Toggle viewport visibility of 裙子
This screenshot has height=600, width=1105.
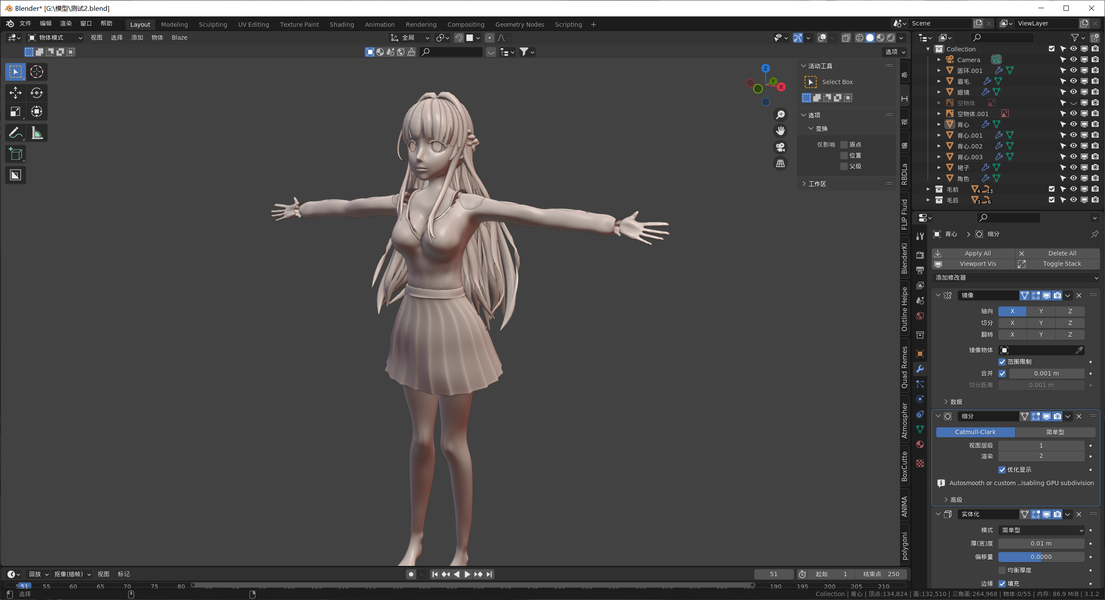pyautogui.click(x=1073, y=168)
